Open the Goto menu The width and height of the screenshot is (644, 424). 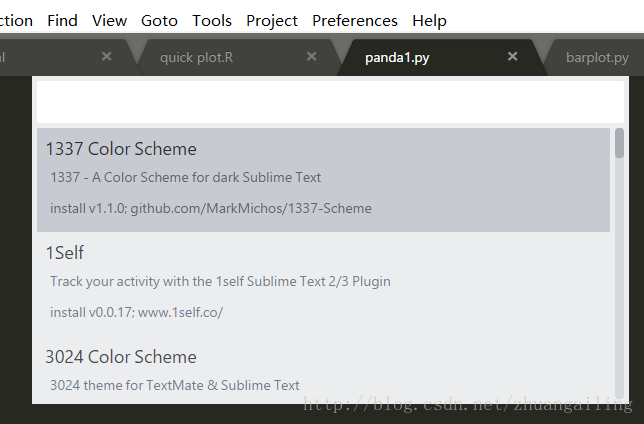click(159, 21)
